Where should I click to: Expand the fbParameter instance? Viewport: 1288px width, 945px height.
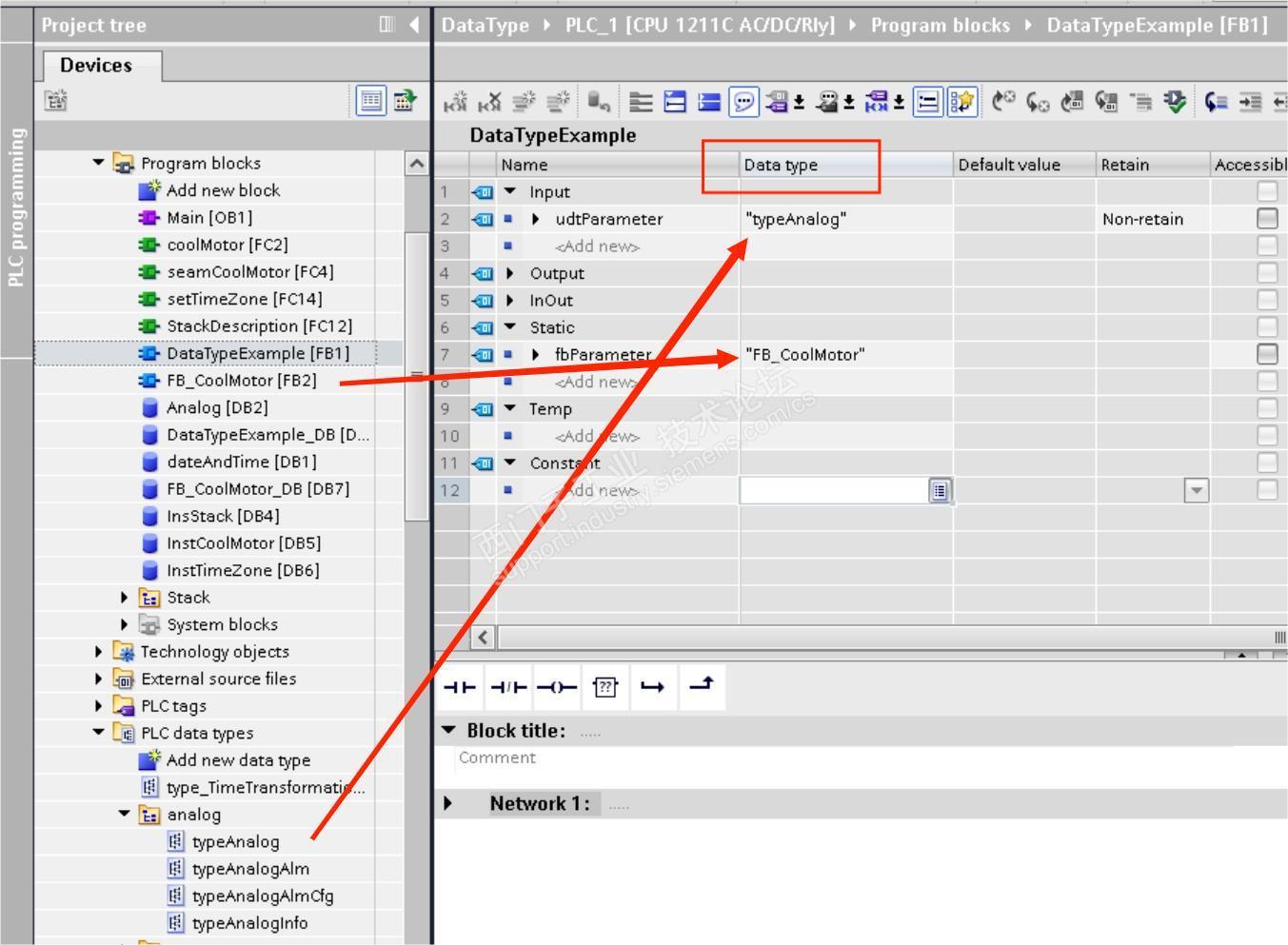[536, 355]
